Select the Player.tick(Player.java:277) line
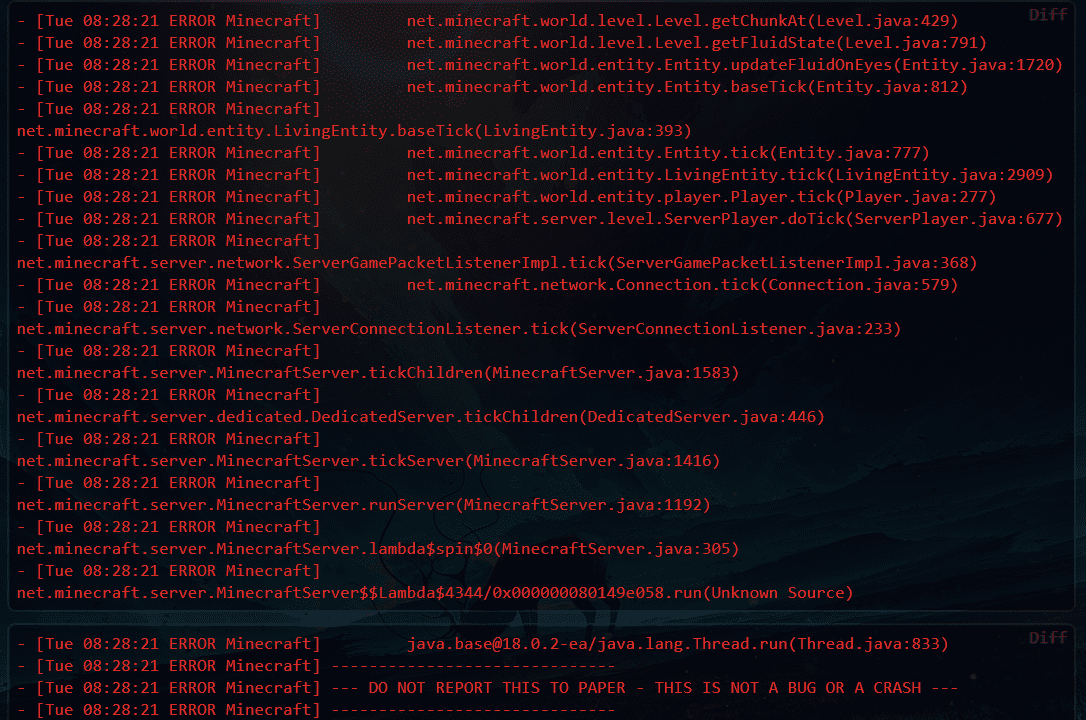The image size is (1086, 720). coord(506,197)
